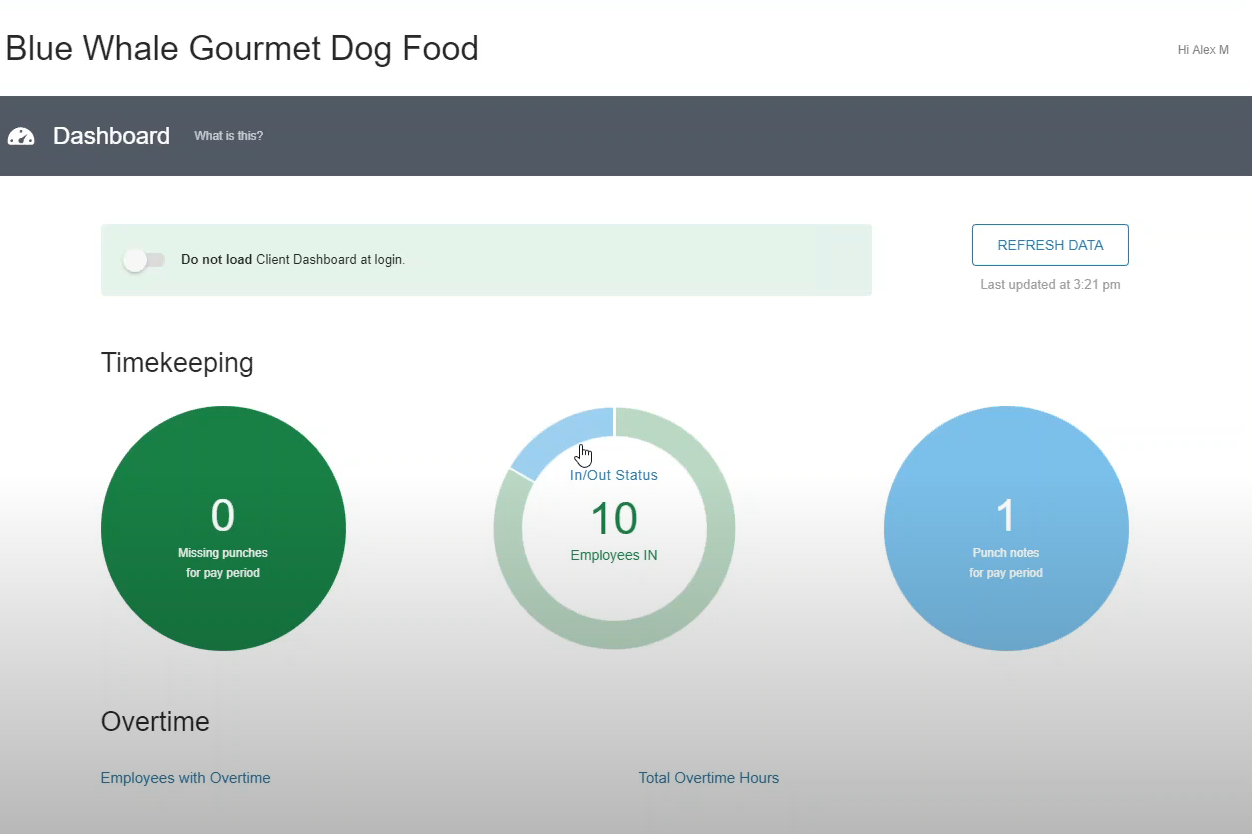Viewport: 1252px width, 834px height.
Task: Click the 'Employees IN' label
Action: tap(614, 555)
